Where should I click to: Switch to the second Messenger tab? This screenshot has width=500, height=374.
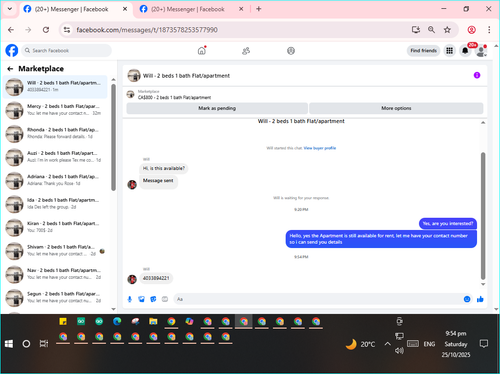click(187, 9)
